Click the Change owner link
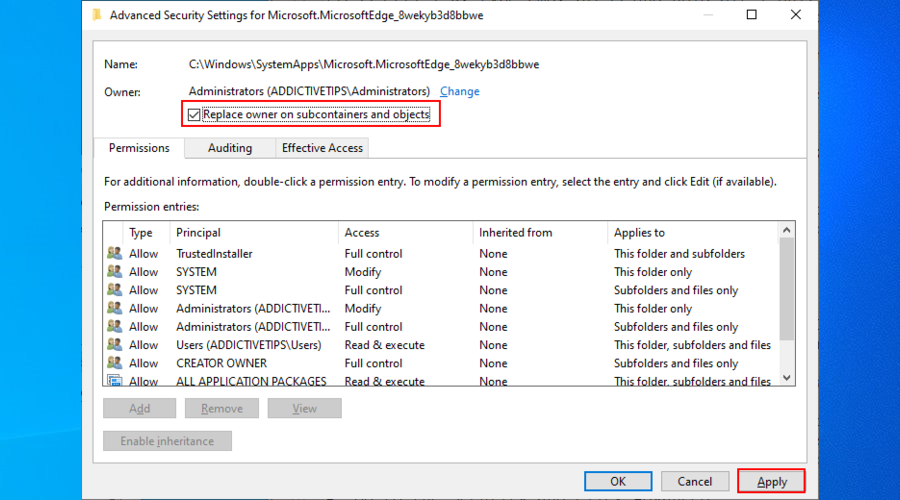The width and height of the screenshot is (900, 500). (x=459, y=91)
